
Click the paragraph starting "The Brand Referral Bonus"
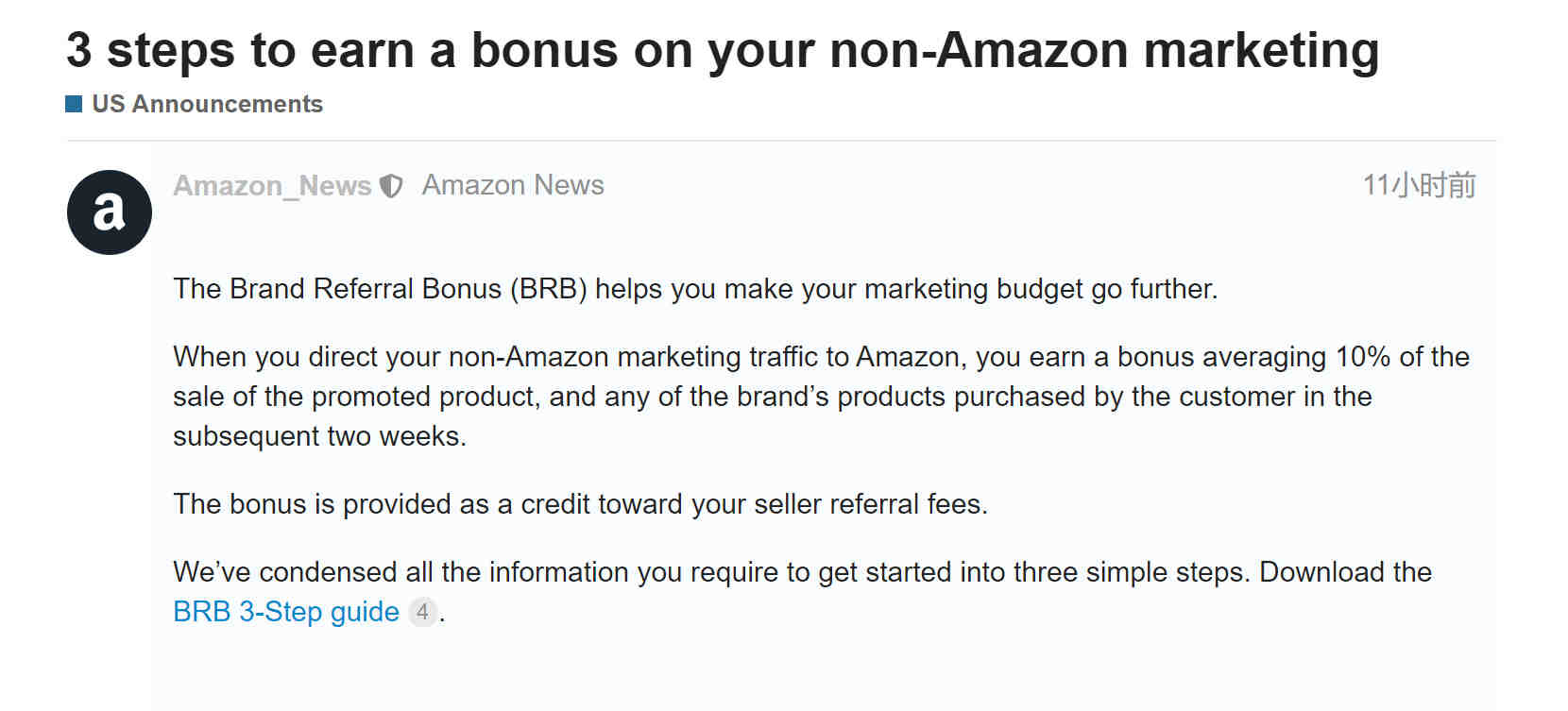click(695, 289)
